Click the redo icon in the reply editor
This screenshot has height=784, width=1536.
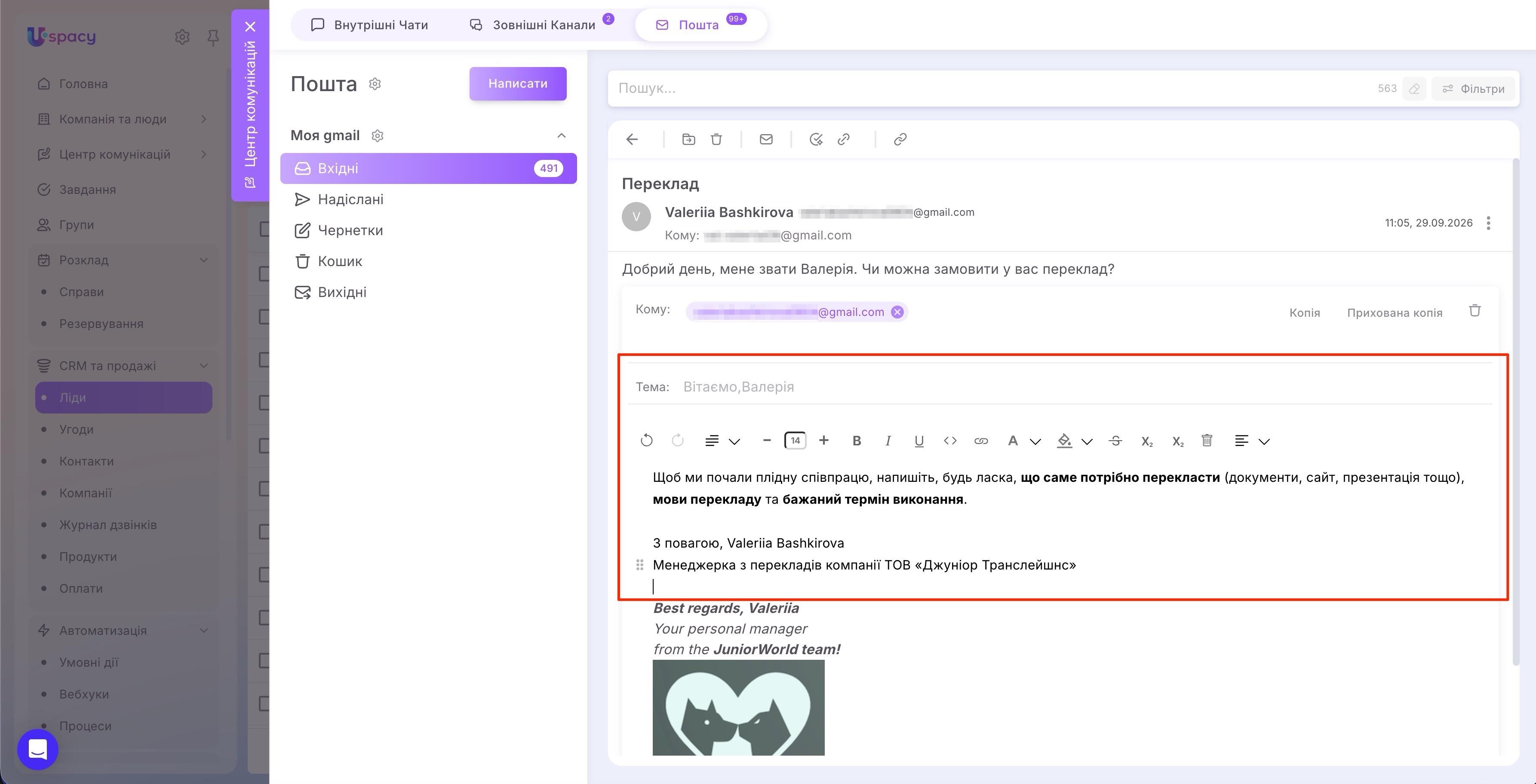tap(677, 441)
